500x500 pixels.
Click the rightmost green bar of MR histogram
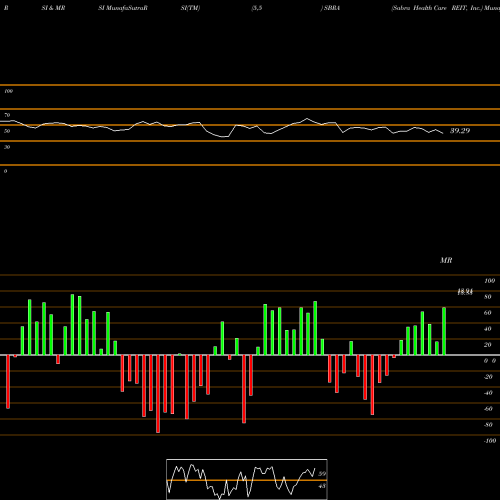tap(444, 331)
